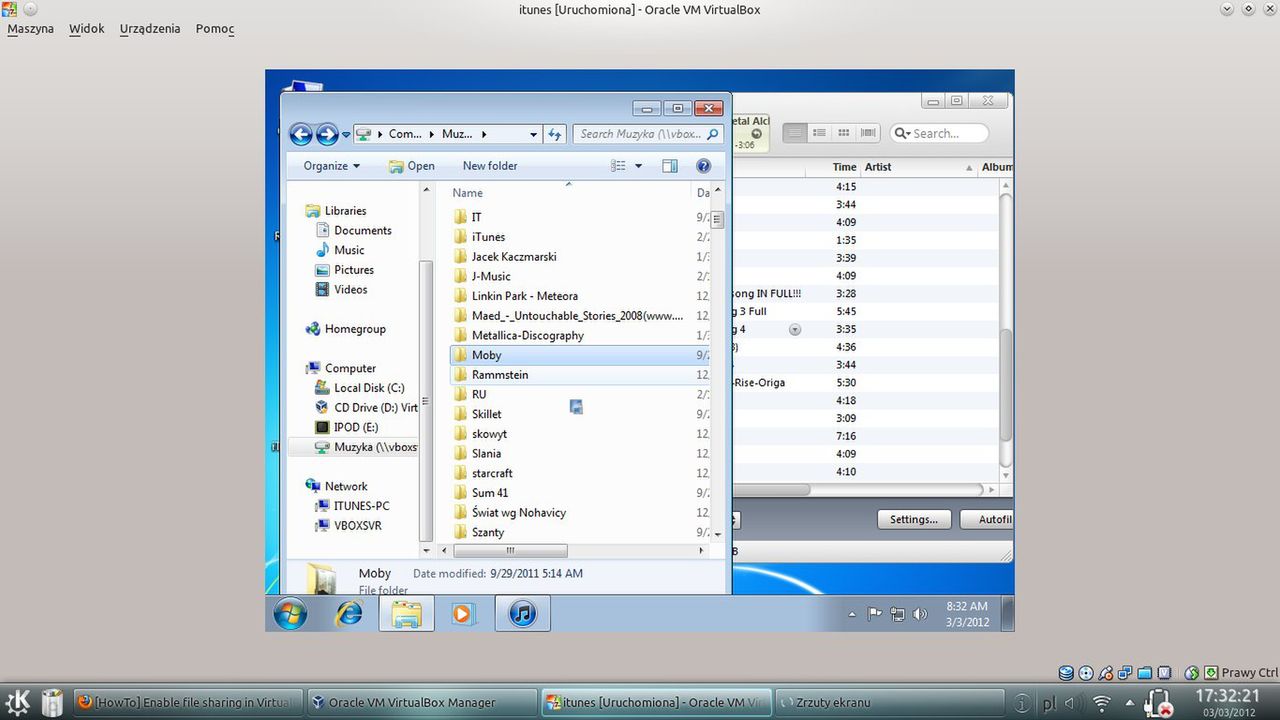Viewport: 1280px width, 720px height.
Task: Open the KDE application launcher
Action: coord(17,702)
